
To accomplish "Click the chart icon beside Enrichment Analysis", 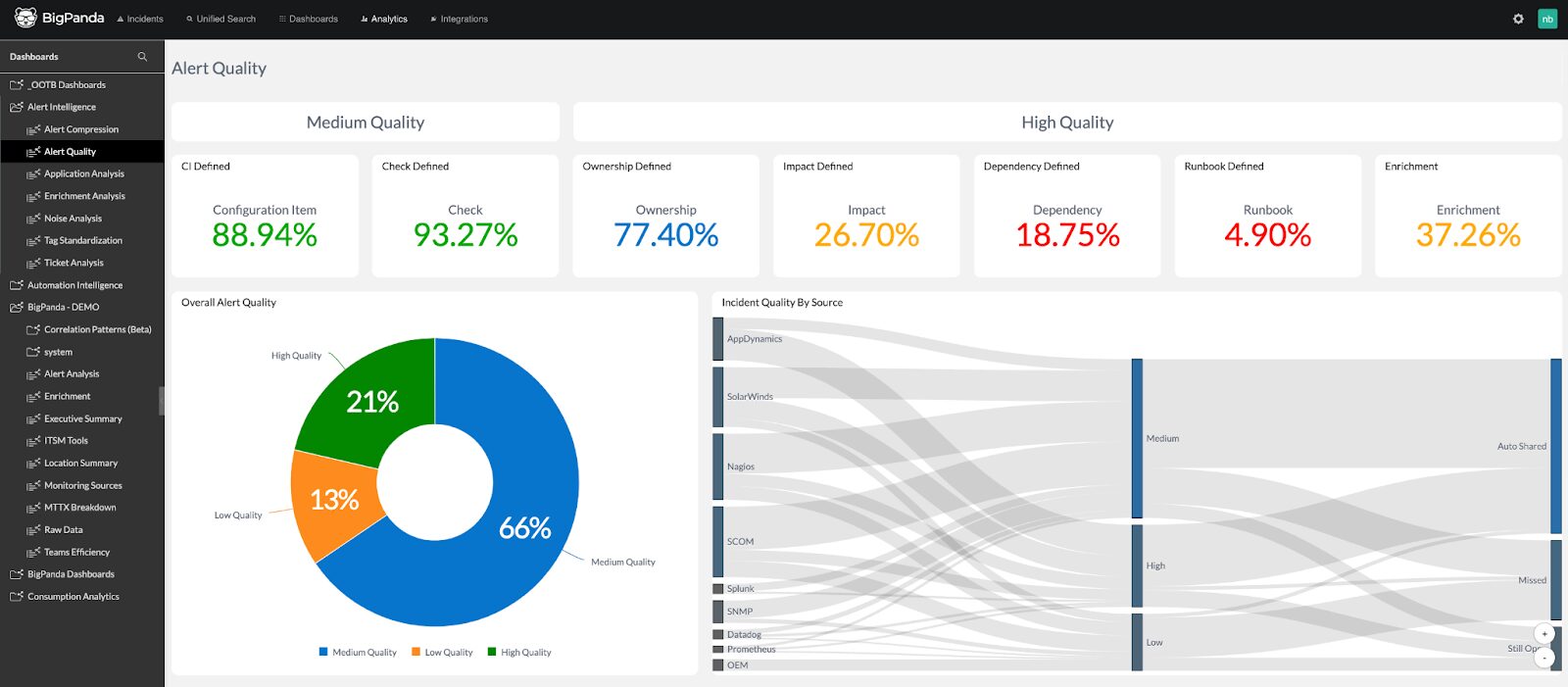I will [x=33, y=196].
